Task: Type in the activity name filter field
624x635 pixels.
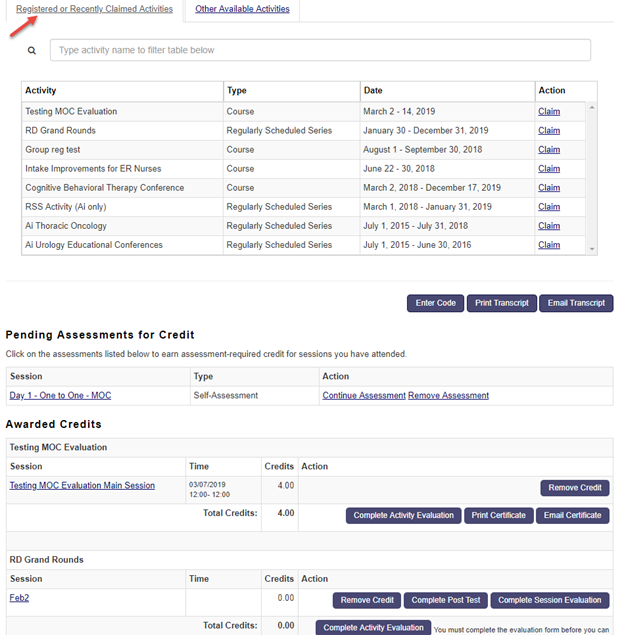Action: (320, 50)
